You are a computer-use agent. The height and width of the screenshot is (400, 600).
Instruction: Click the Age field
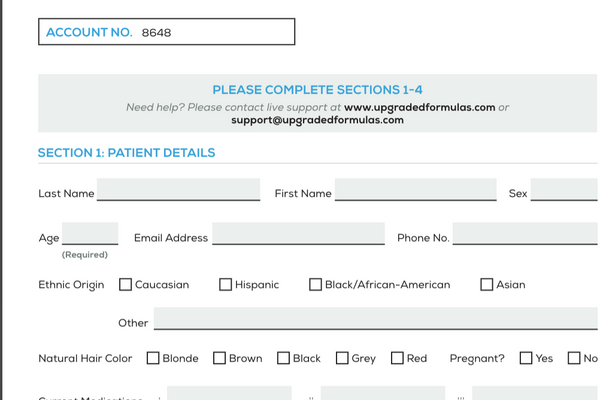[90, 234]
